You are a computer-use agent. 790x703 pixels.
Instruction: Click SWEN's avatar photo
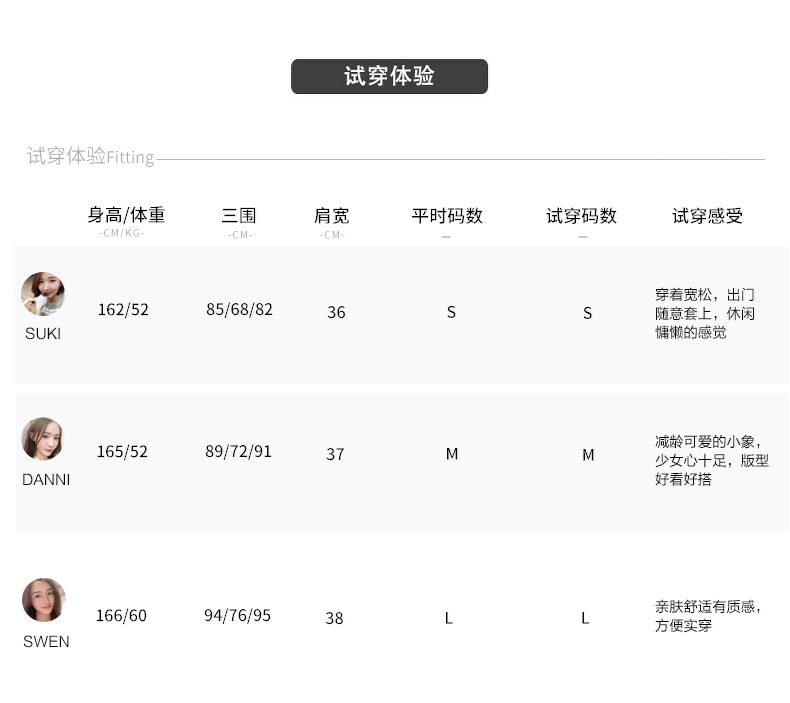click(44, 600)
